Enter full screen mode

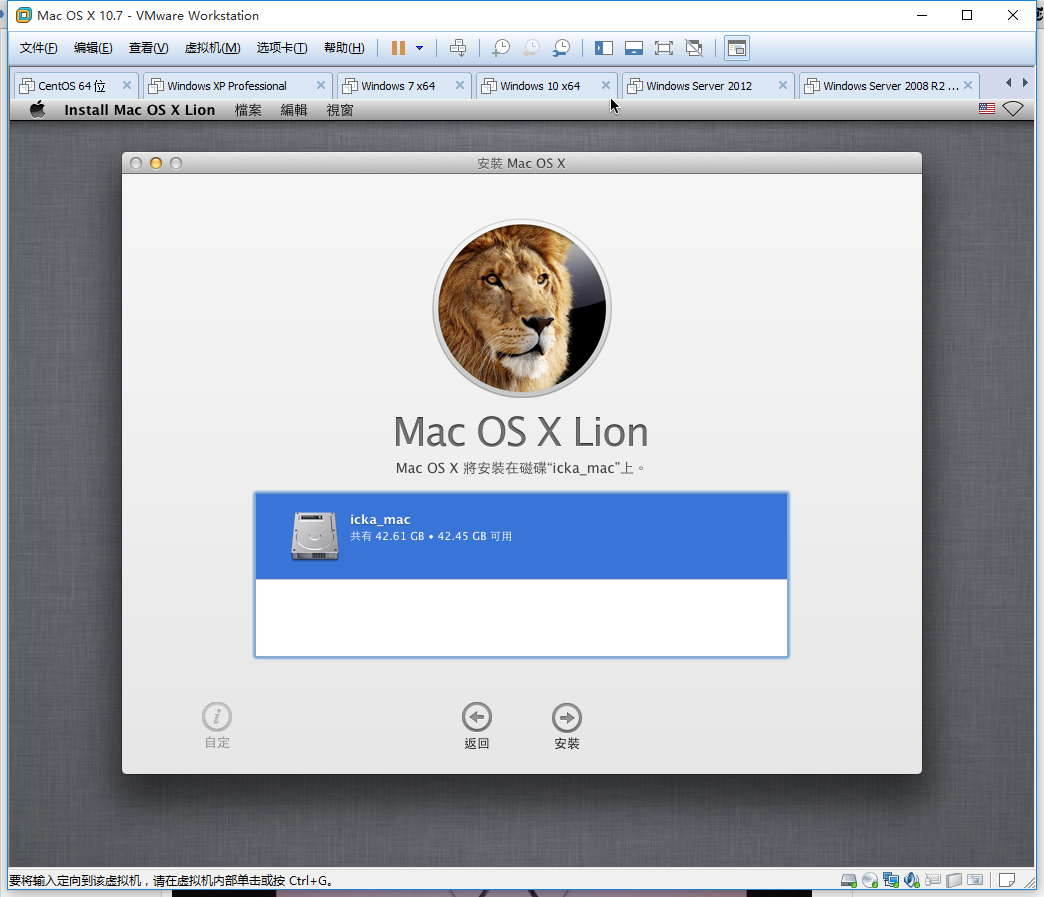click(664, 48)
